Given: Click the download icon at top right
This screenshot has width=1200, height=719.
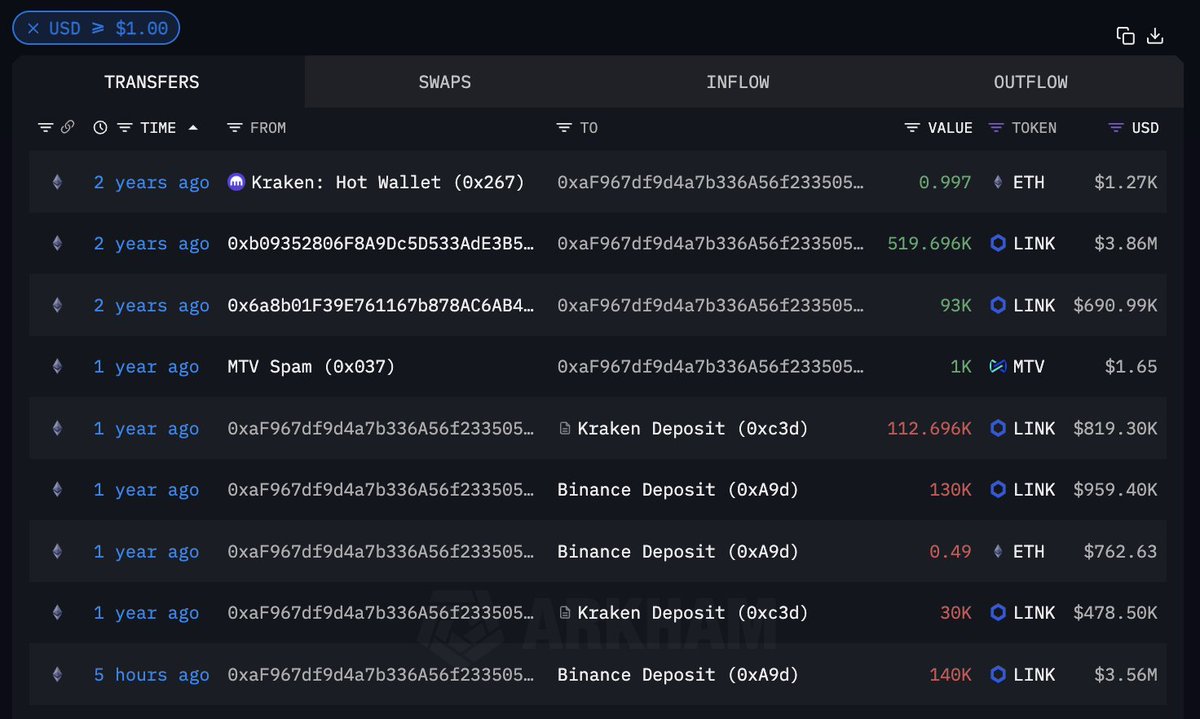Looking at the screenshot, I should 1155,36.
